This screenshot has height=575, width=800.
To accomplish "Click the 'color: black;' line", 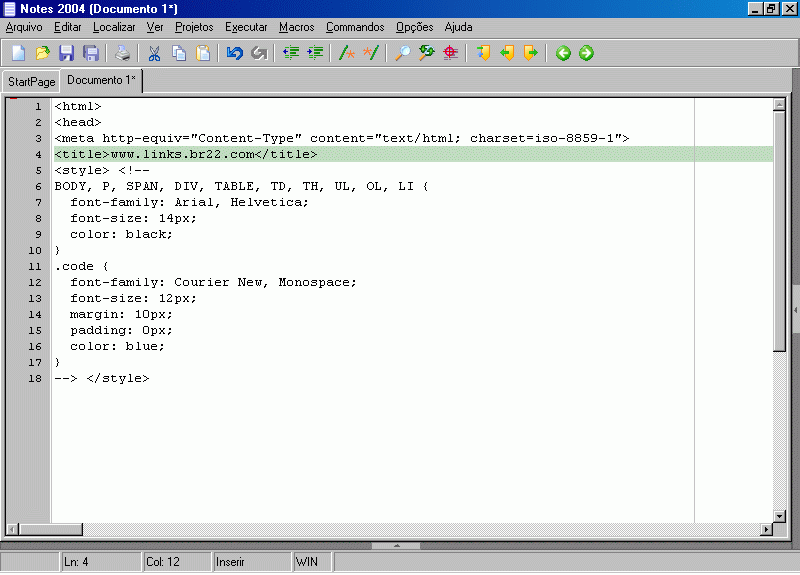I will point(121,234).
